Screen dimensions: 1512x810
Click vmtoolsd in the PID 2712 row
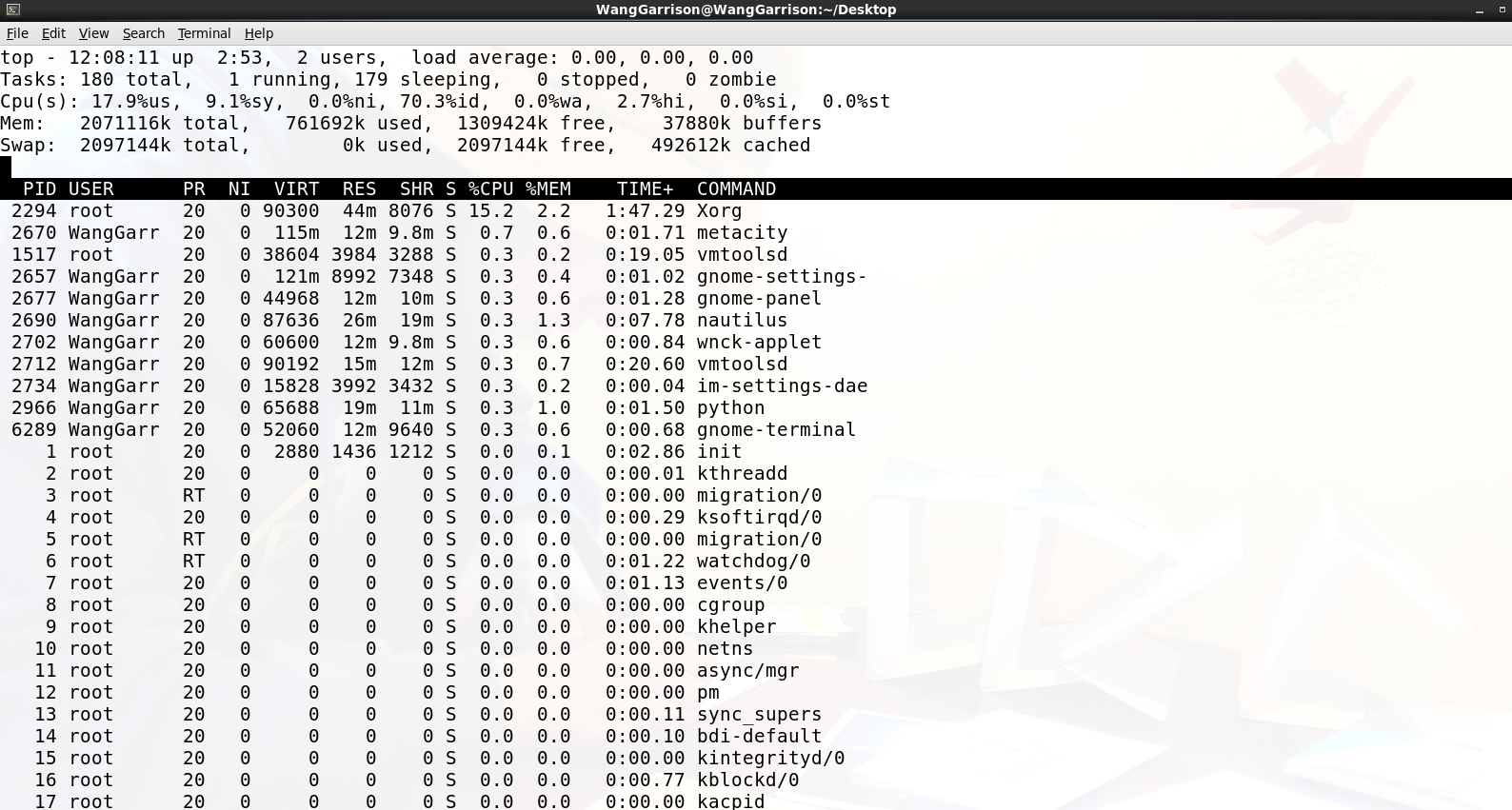[x=743, y=365]
